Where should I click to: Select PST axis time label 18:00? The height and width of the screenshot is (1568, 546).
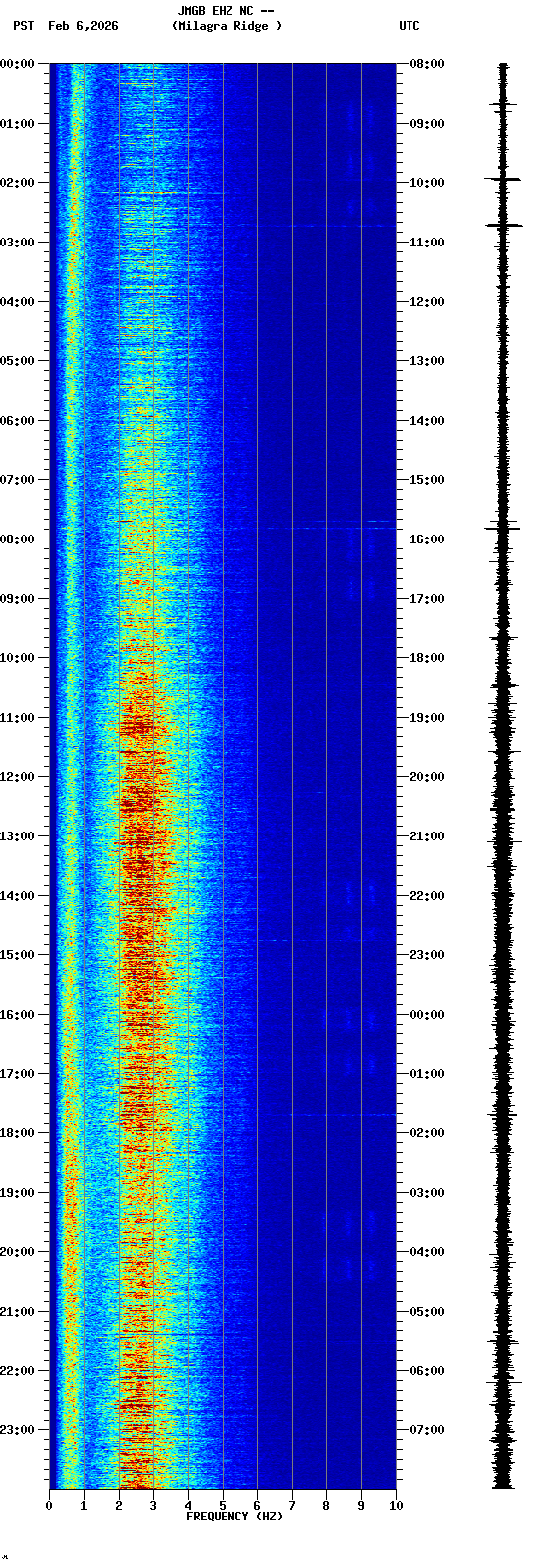tap(17, 1133)
